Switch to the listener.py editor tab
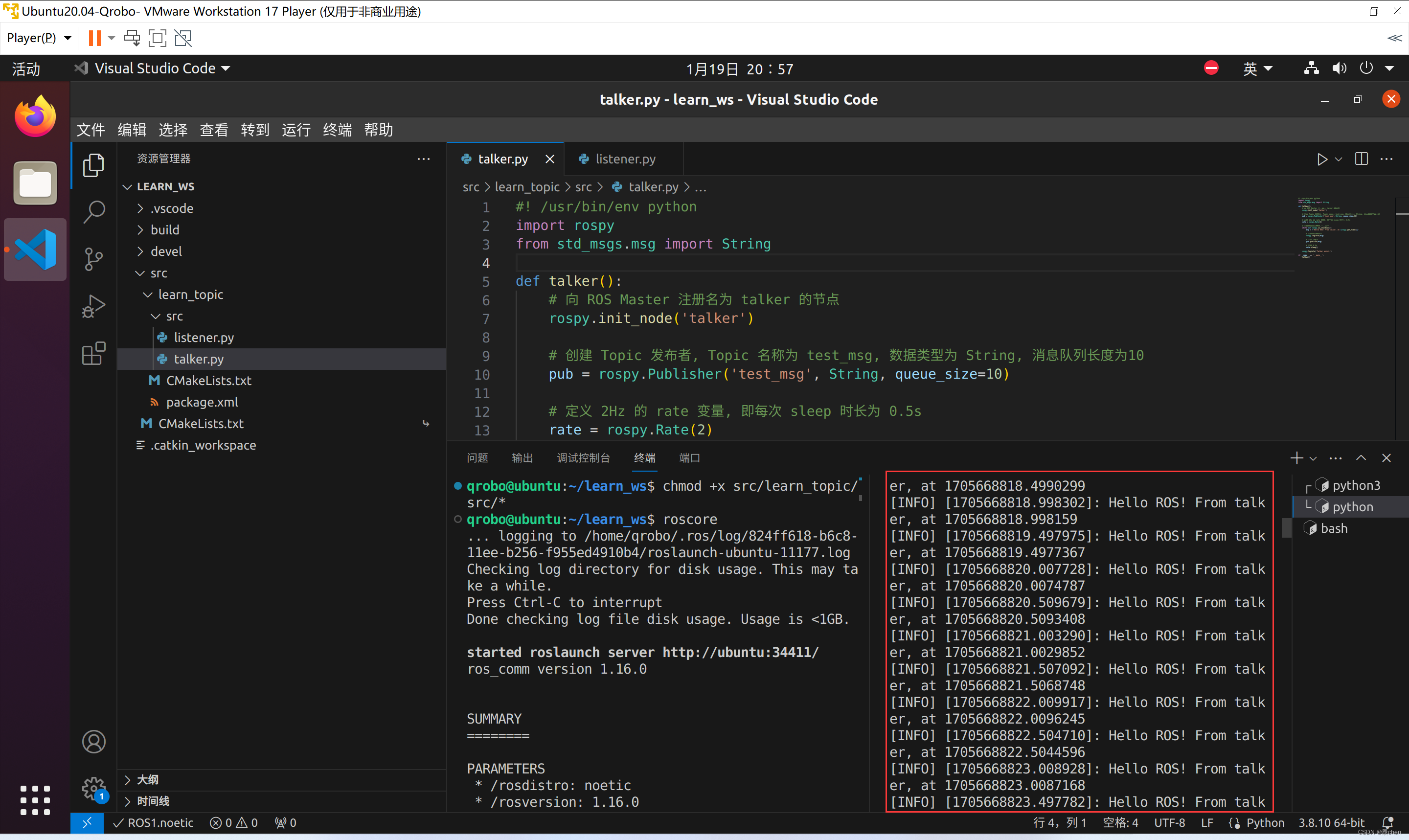 [624, 159]
